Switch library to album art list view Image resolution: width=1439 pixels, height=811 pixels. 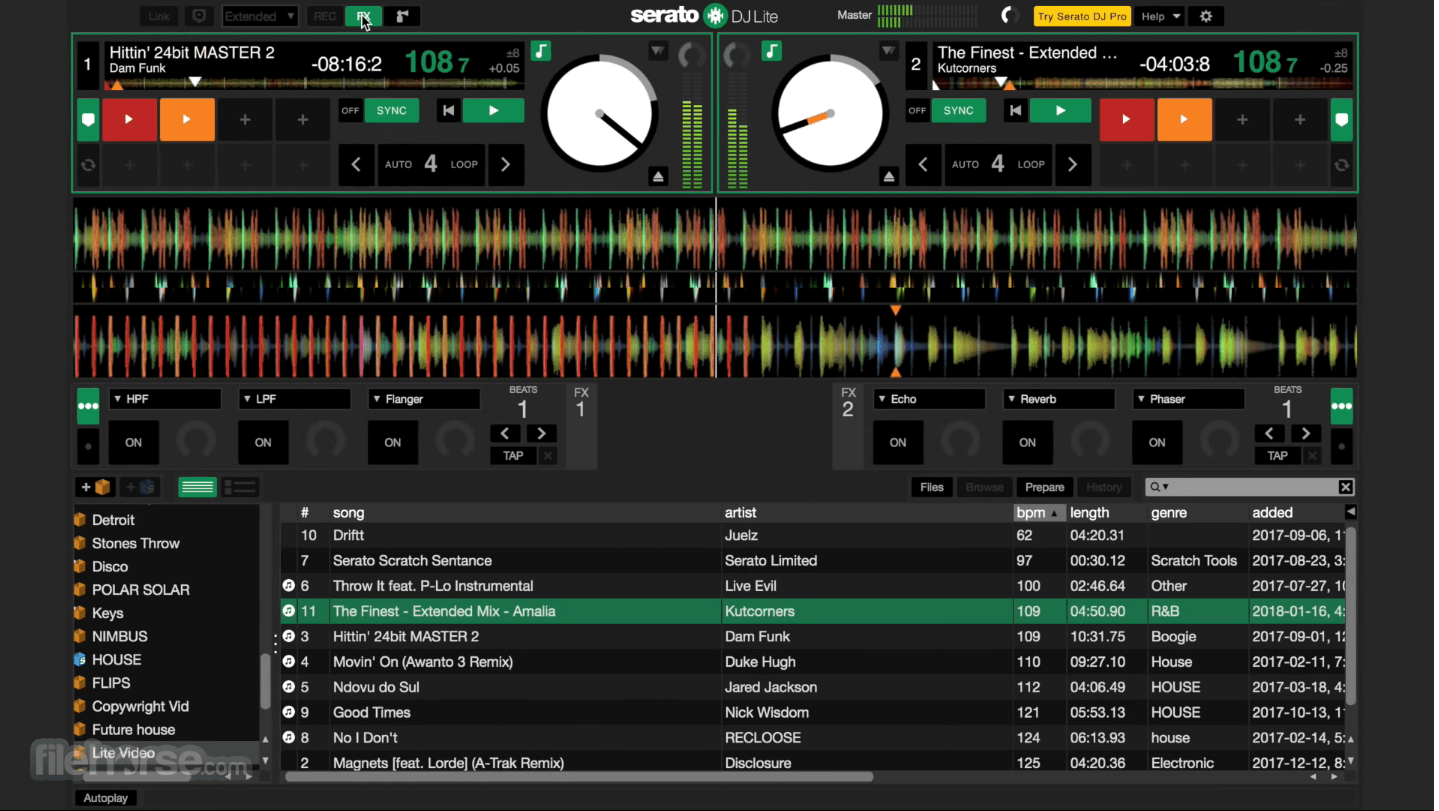[x=240, y=487]
